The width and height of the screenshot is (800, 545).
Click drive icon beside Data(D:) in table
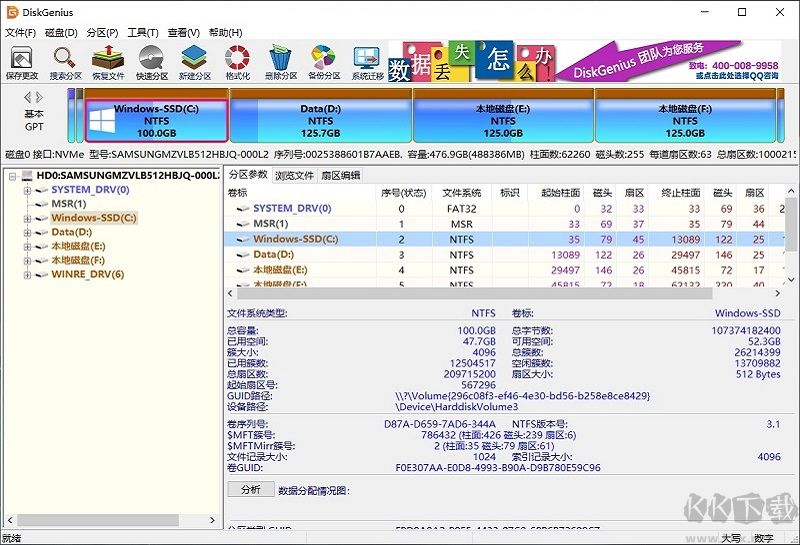(x=243, y=254)
